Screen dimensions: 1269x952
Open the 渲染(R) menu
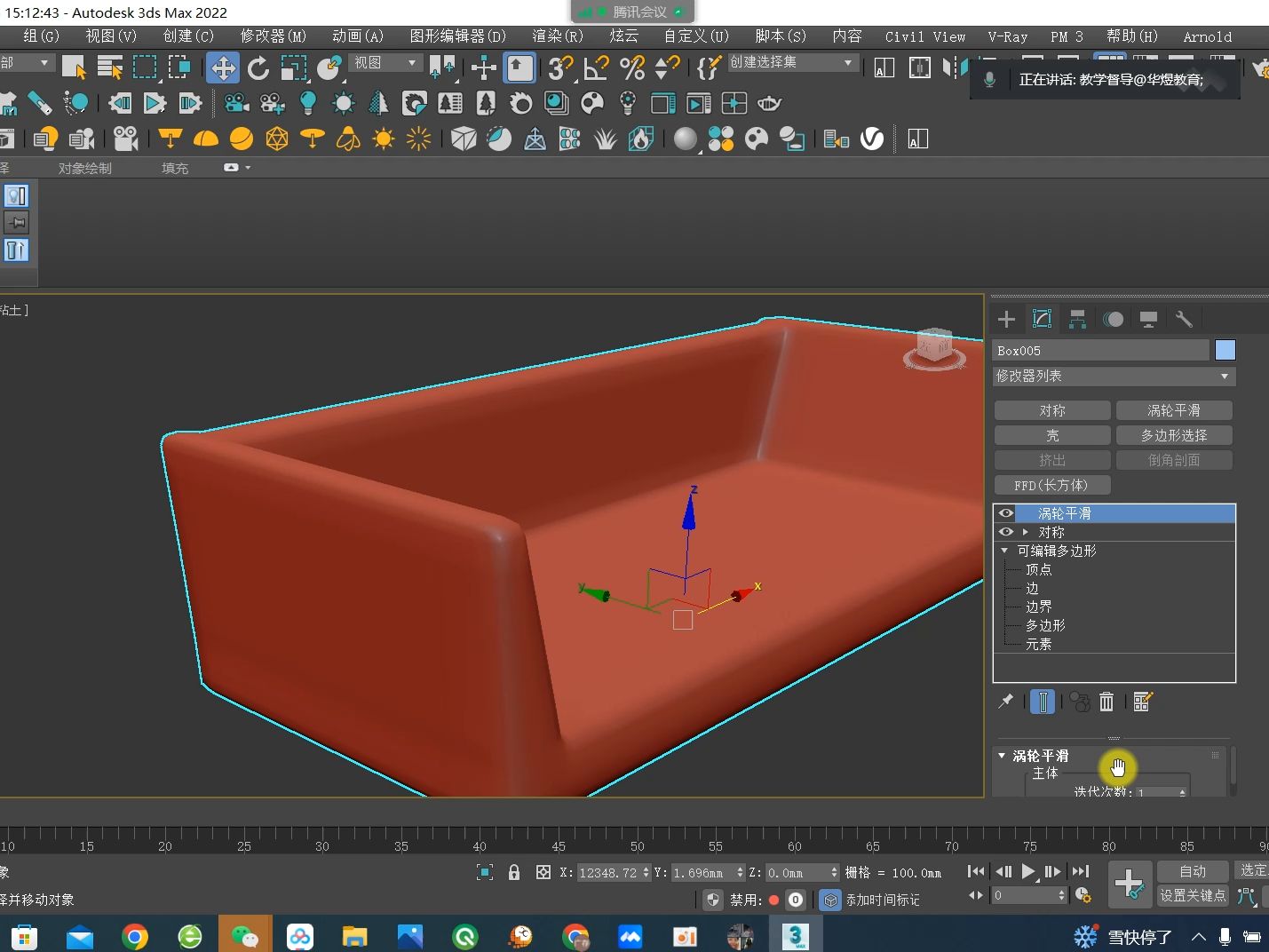557,36
